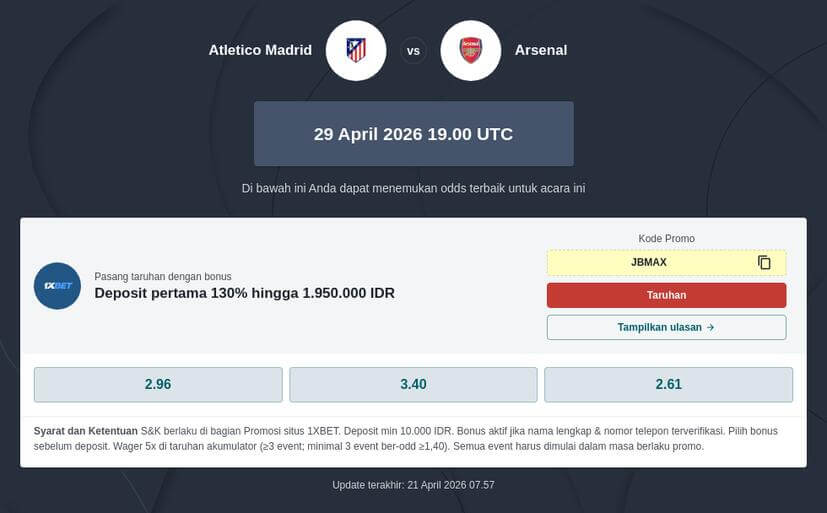Select the 2.96 home win odds
Image resolution: width=827 pixels, height=513 pixels.
[x=158, y=384]
